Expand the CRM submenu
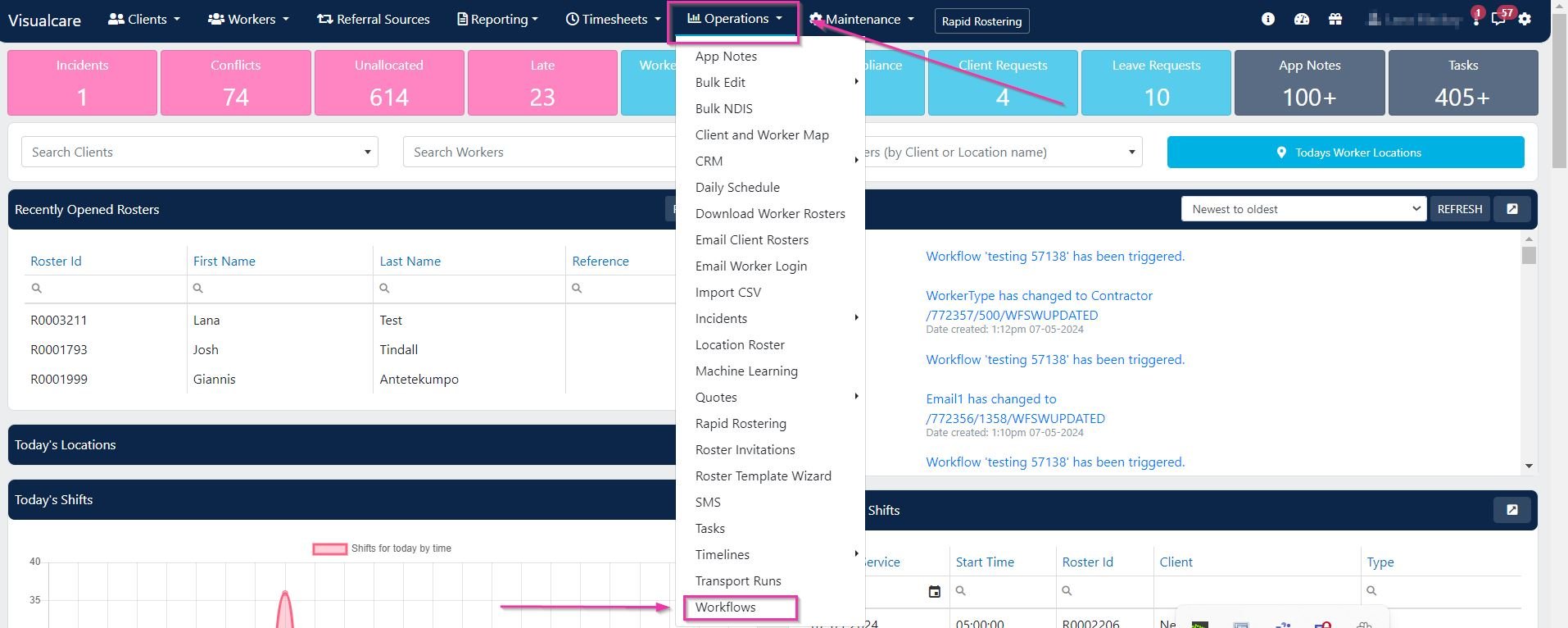1568x628 pixels. tap(770, 161)
